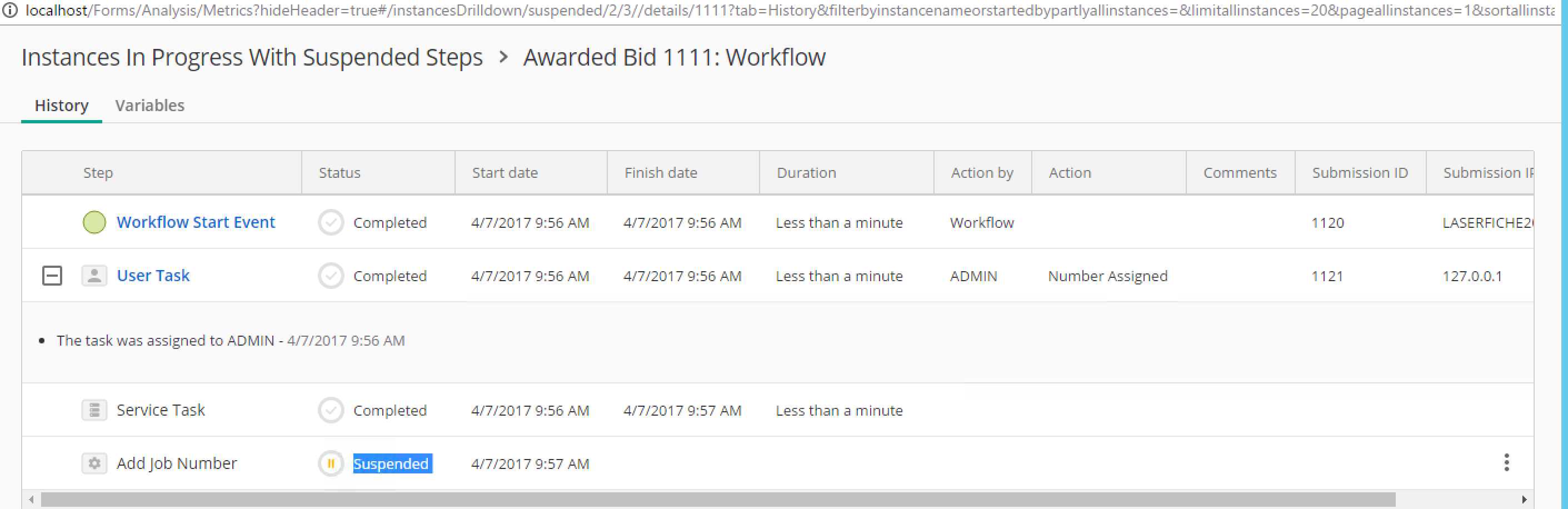
Task: Click the horizontal scrollbar thumb
Action: [x=718, y=500]
